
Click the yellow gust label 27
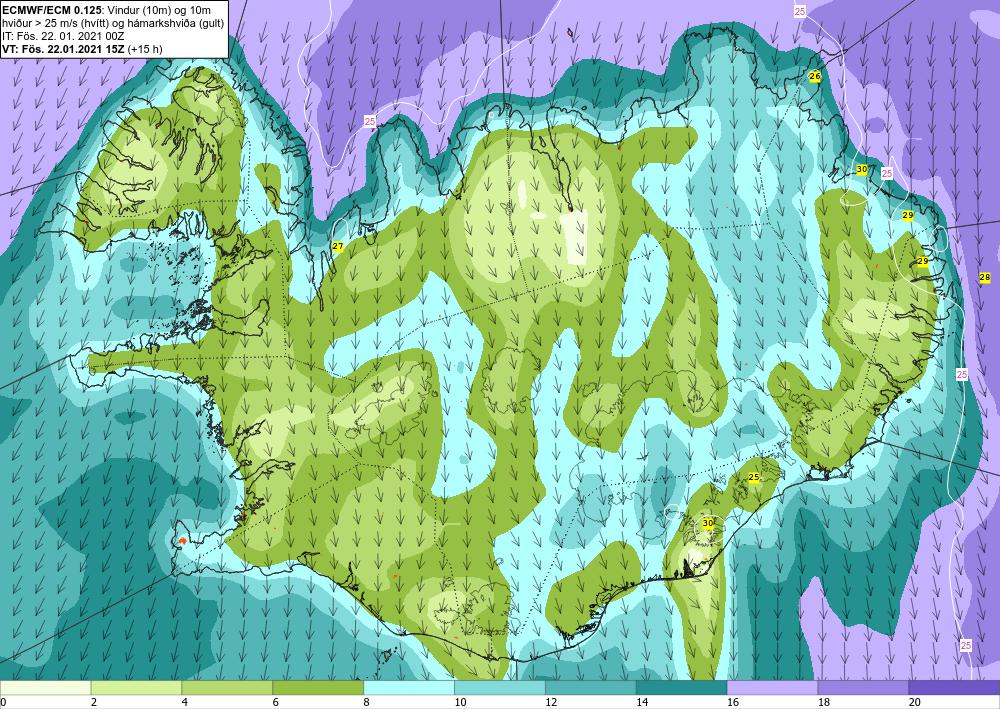pos(337,247)
